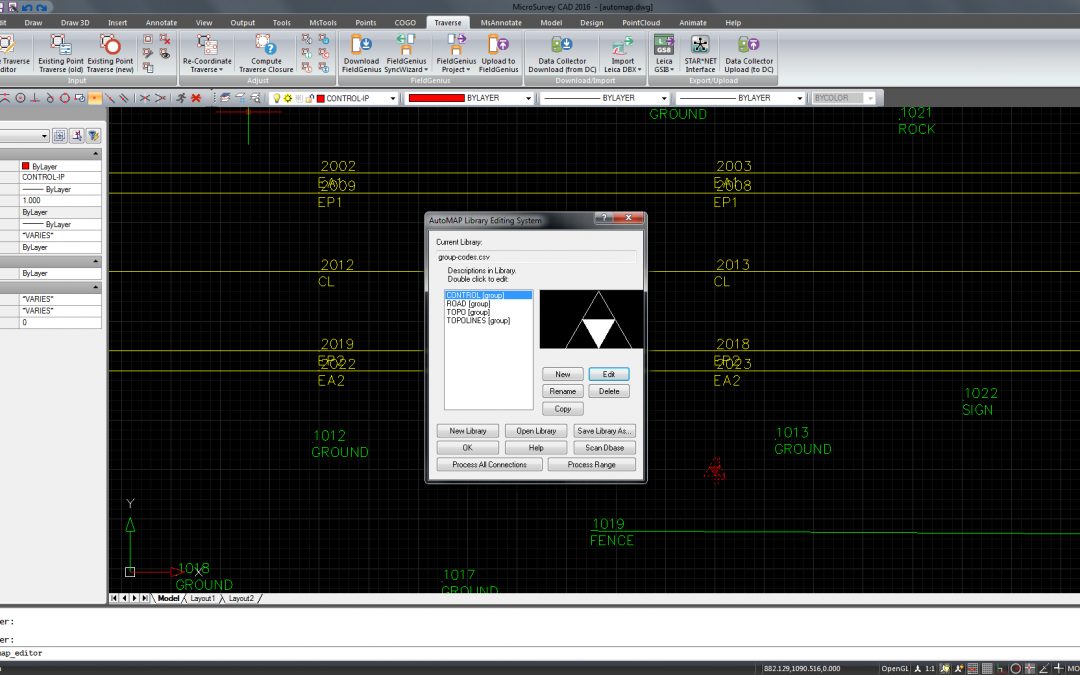Click Data Collector Upload (to DC) icon
The height and width of the screenshot is (675, 1080).
[x=749, y=44]
